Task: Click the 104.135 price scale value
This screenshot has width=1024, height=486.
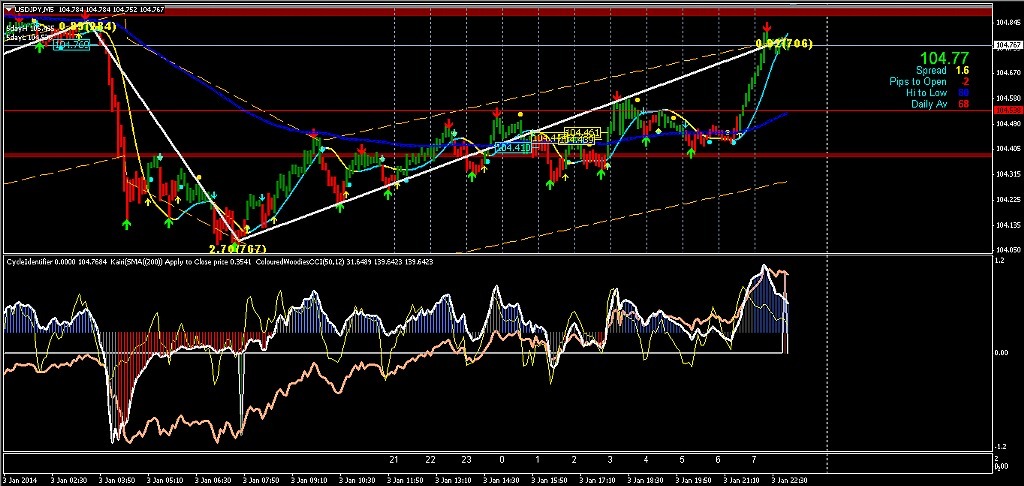Action: 1008,226
